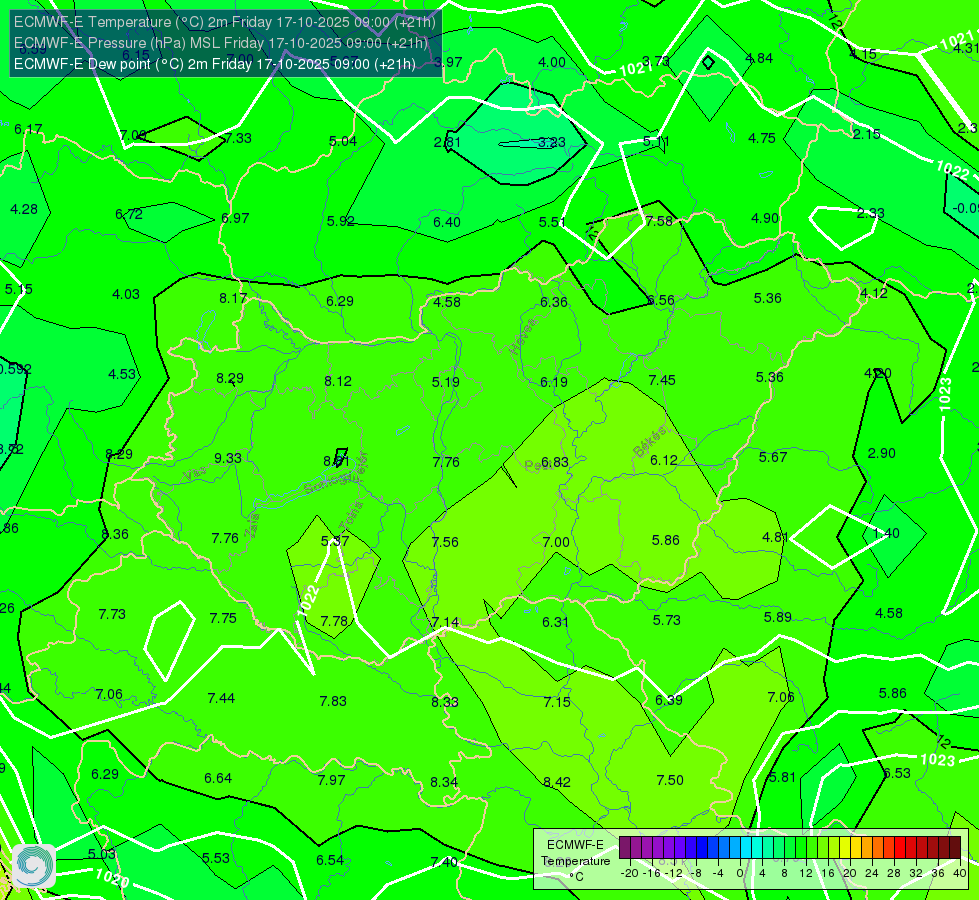Click the 7.58 dew point value

(659, 220)
